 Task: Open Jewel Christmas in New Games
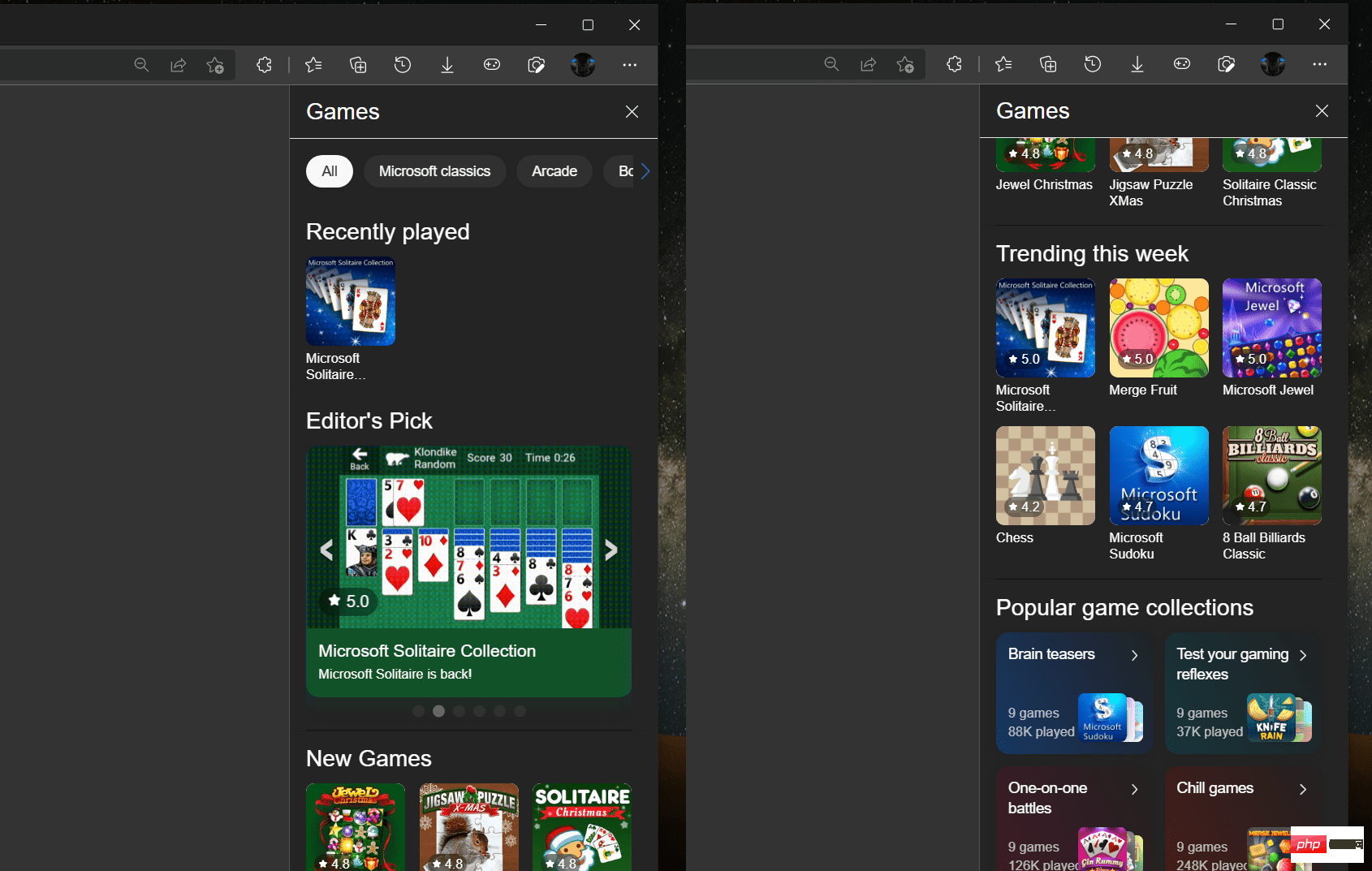click(356, 827)
